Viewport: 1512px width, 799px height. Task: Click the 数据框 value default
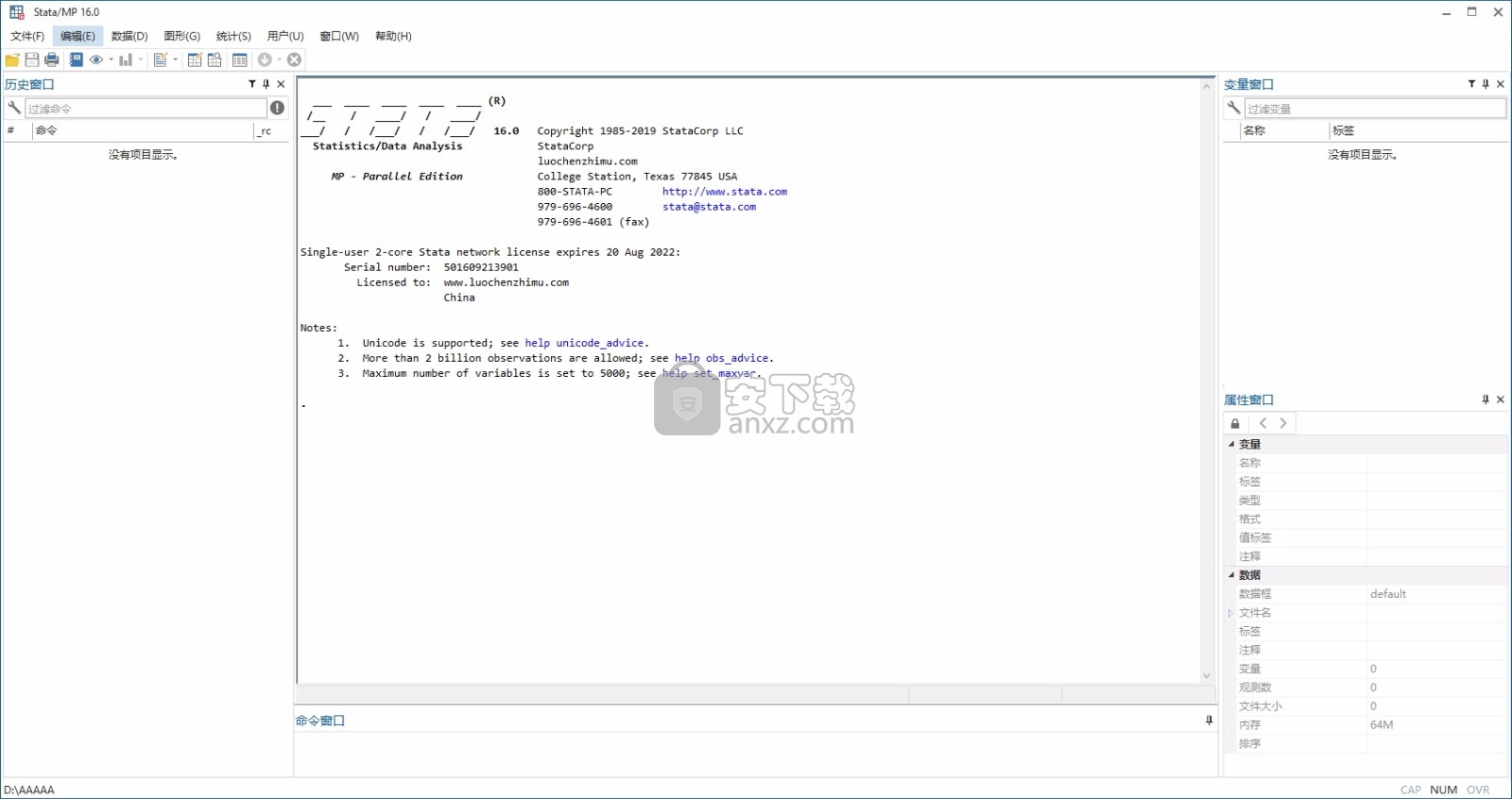point(1388,594)
